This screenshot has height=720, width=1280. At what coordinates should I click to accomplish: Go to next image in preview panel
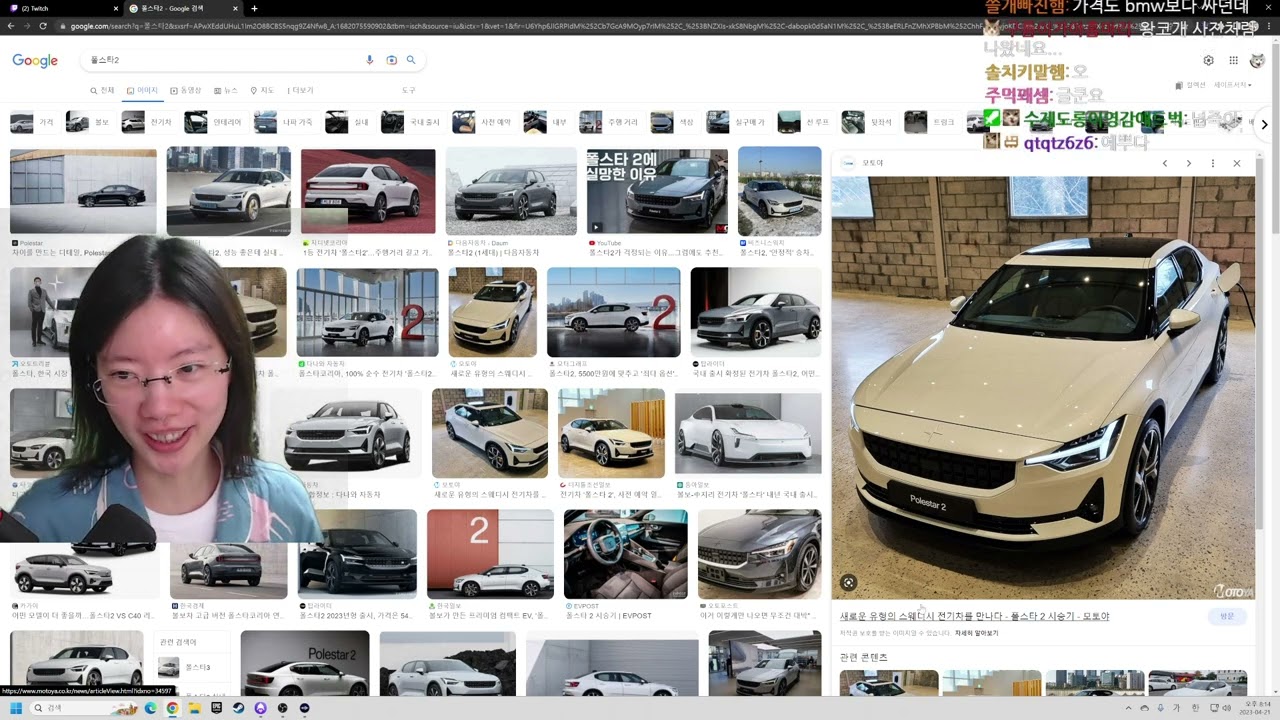1188,163
